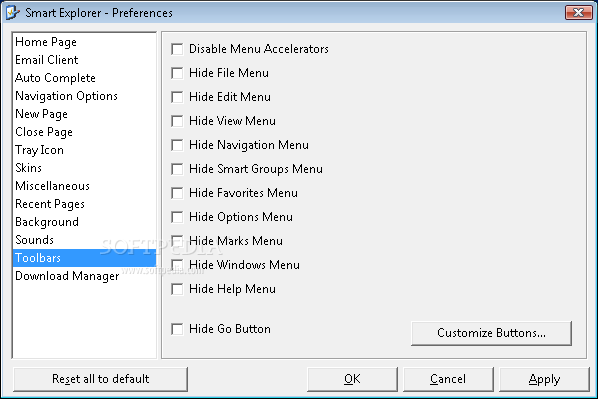This screenshot has height=399, width=598.
Task: Open Customize Buttons dialog
Action: [491, 333]
